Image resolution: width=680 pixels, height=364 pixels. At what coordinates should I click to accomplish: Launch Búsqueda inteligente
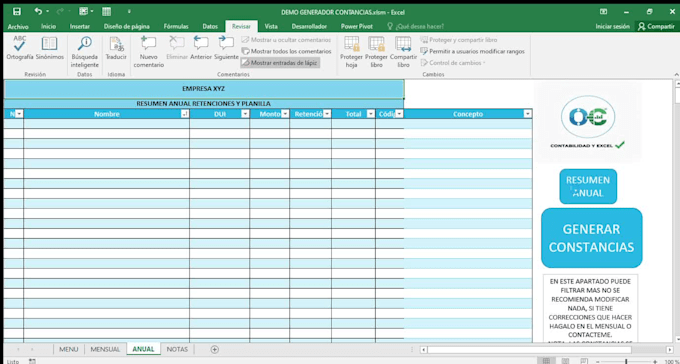[85, 52]
